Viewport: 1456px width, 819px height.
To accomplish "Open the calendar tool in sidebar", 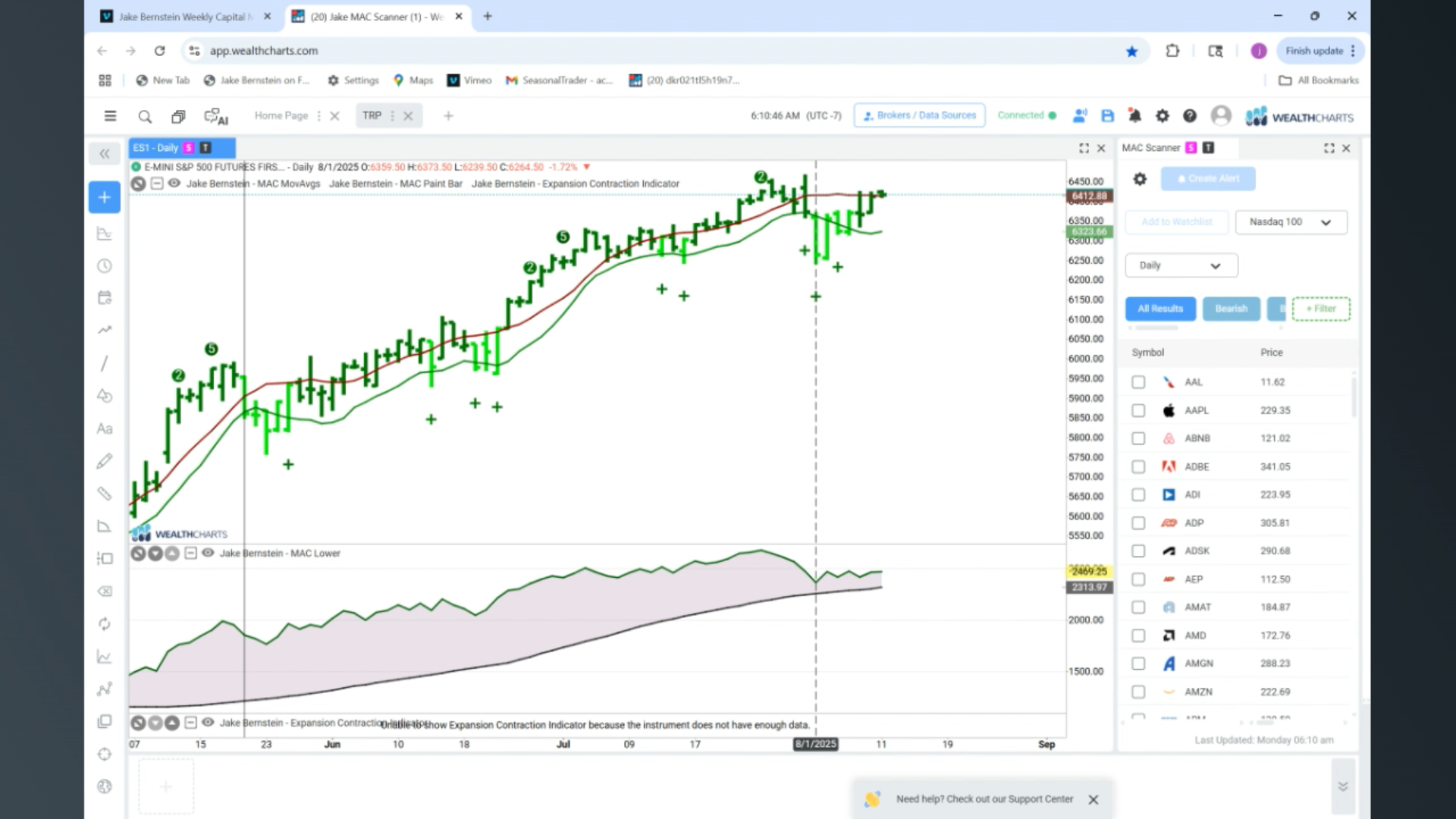I will click(x=105, y=297).
